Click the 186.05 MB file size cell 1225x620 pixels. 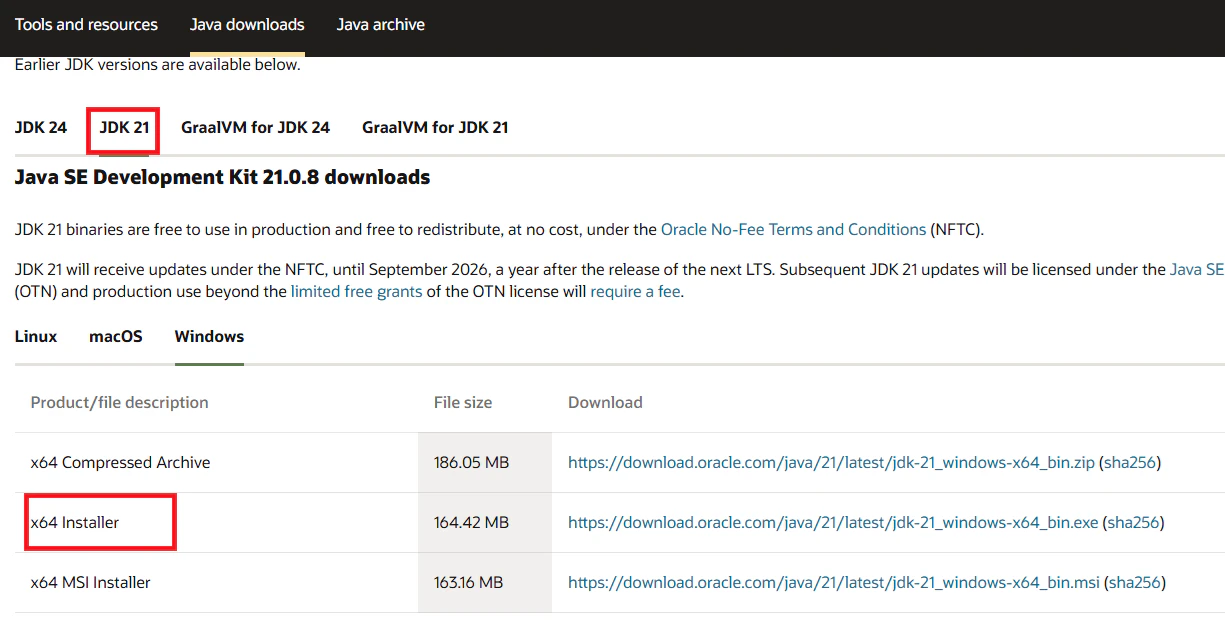[x=485, y=463]
